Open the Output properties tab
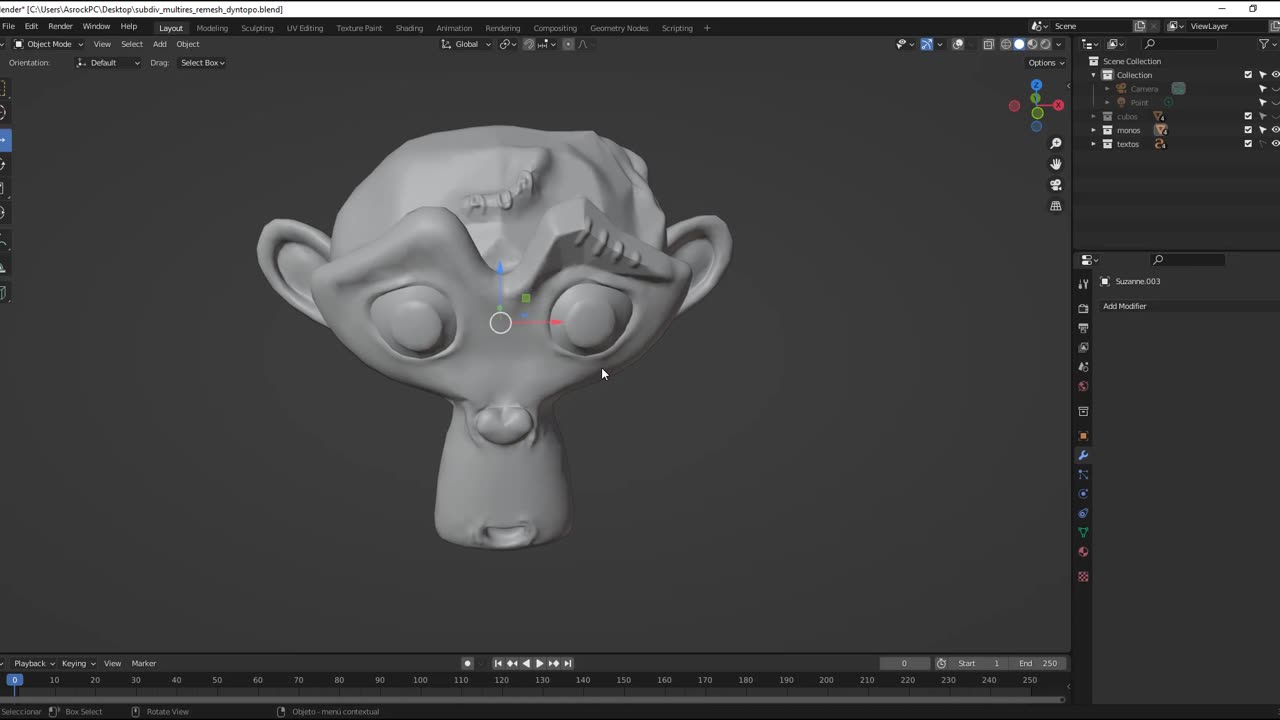Image resolution: width=1280 pixels, height=720 pixels. (x=1083, y=328)
